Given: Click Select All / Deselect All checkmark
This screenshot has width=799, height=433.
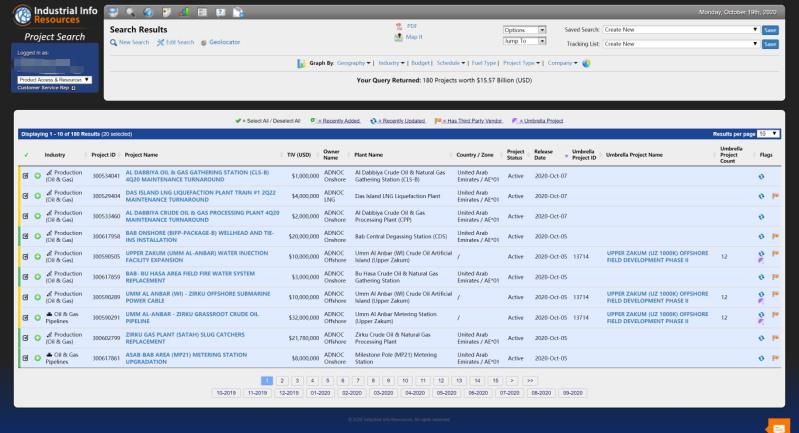Looking at the screenshot, I should tap(239, 120).
